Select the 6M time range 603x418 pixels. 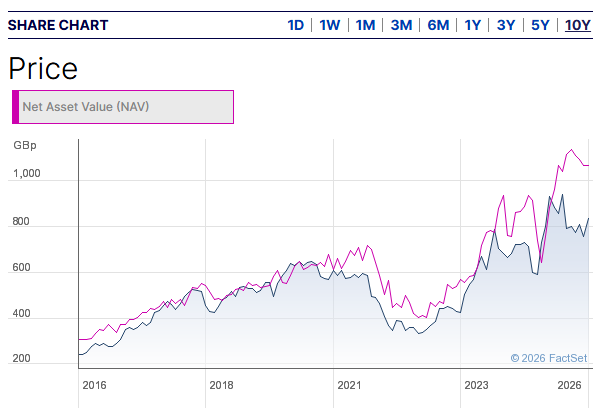[438, 25]
